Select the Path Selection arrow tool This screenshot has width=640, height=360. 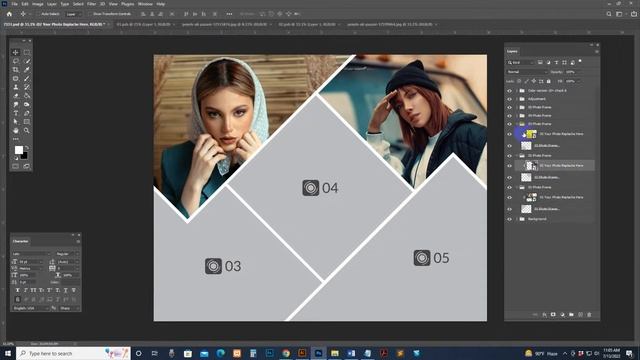(x=16, y=122)
